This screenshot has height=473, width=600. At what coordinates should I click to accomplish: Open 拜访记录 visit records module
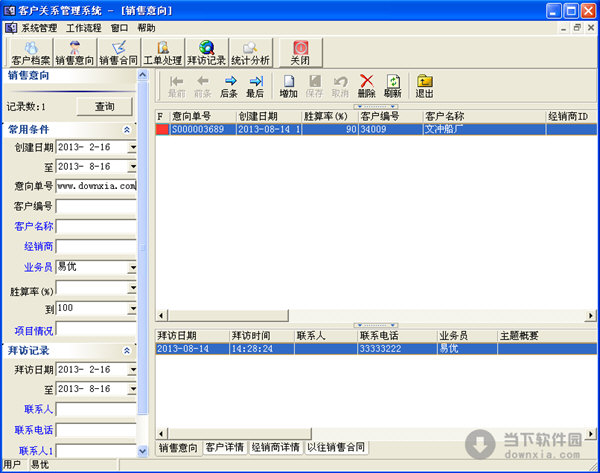point(206,53)
